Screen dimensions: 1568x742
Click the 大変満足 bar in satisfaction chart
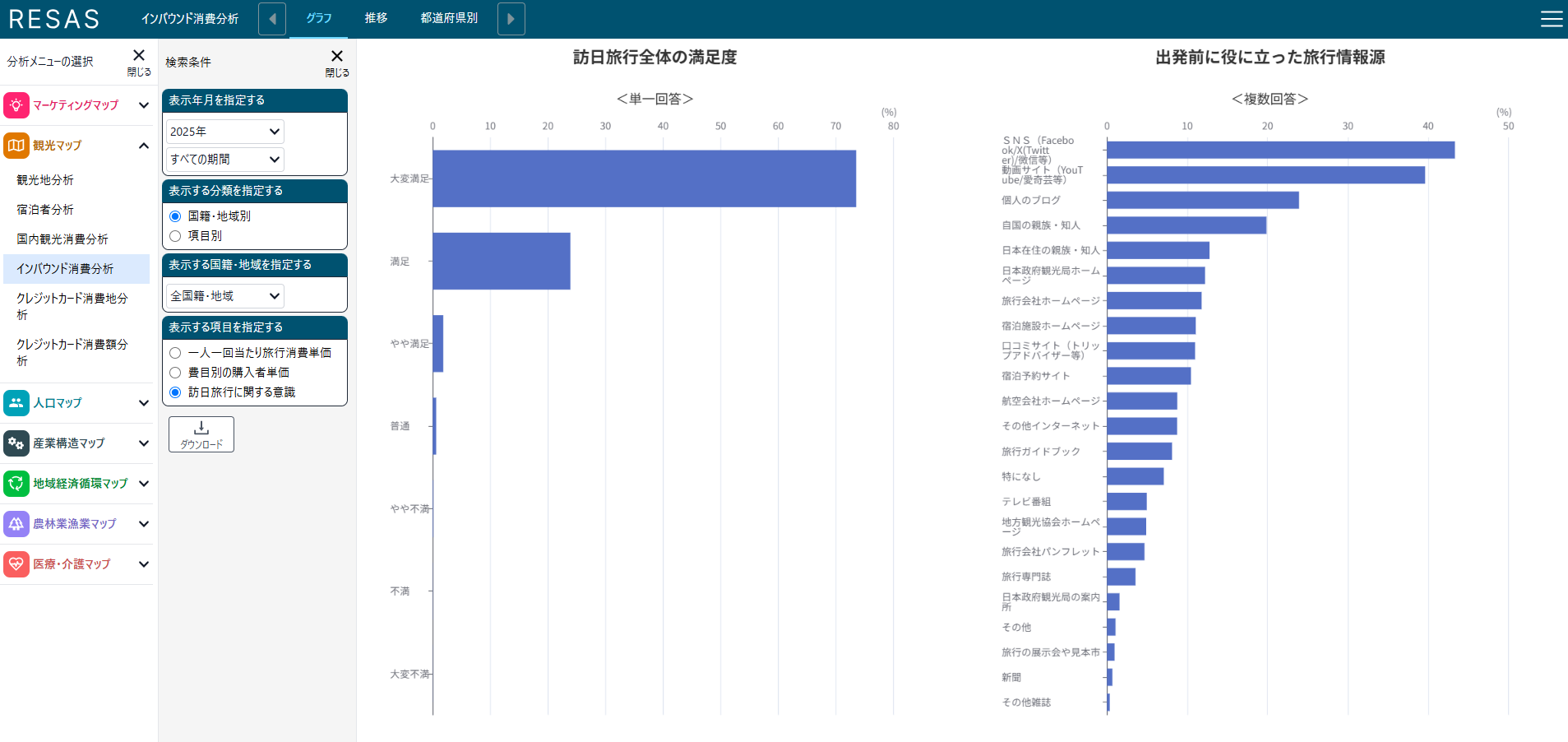tap(644, 179)
